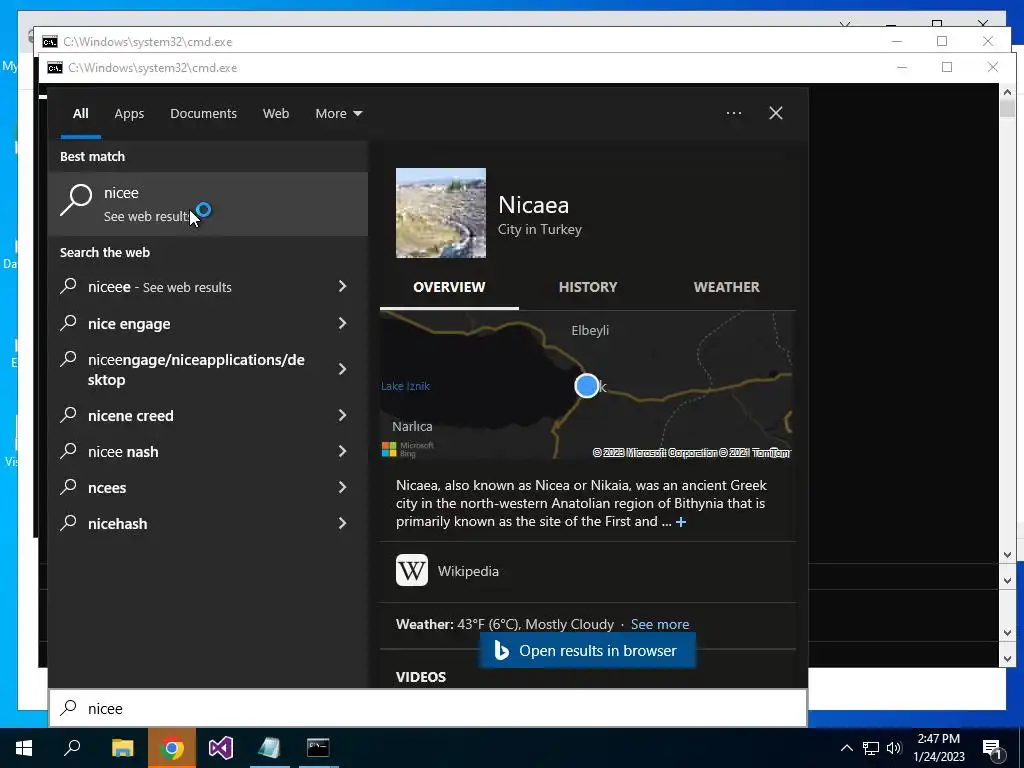1024x768 pixels.
Task: Expand the Nicaea description with the plus
Action: pos(681,522)
